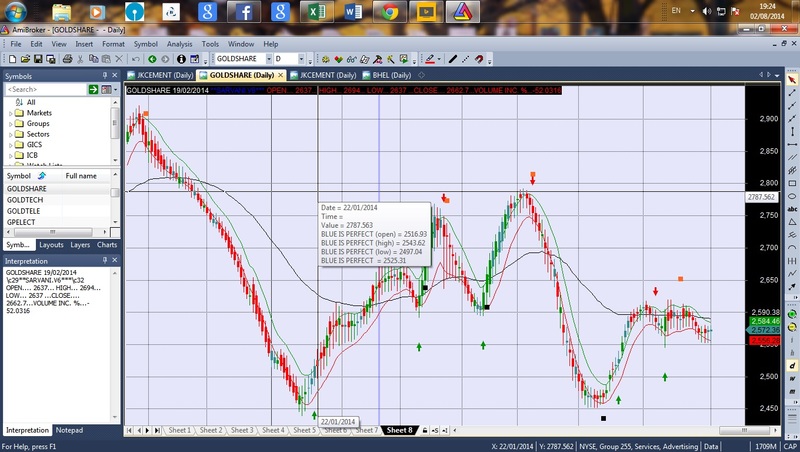Open Excel from Windows taskbar

tap(316, 12)
